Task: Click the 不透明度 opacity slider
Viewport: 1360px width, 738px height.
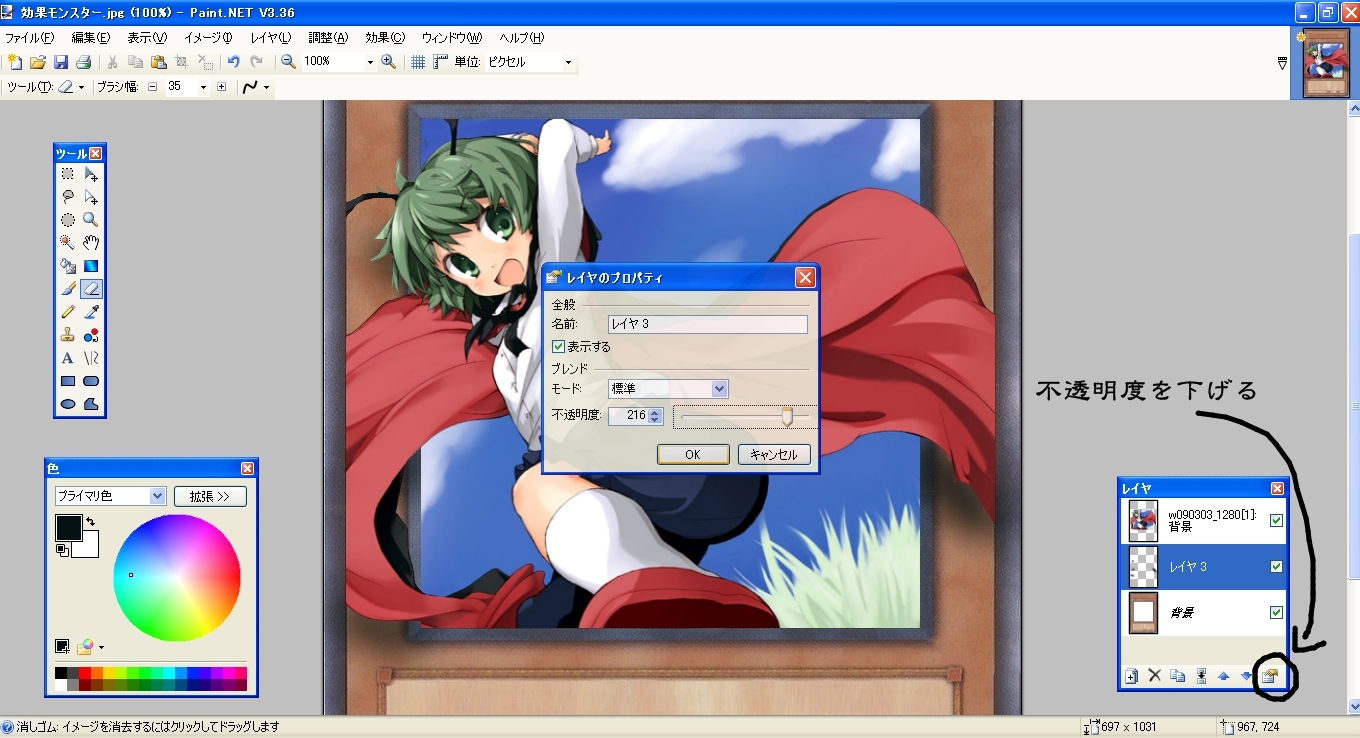Action: 744,415
